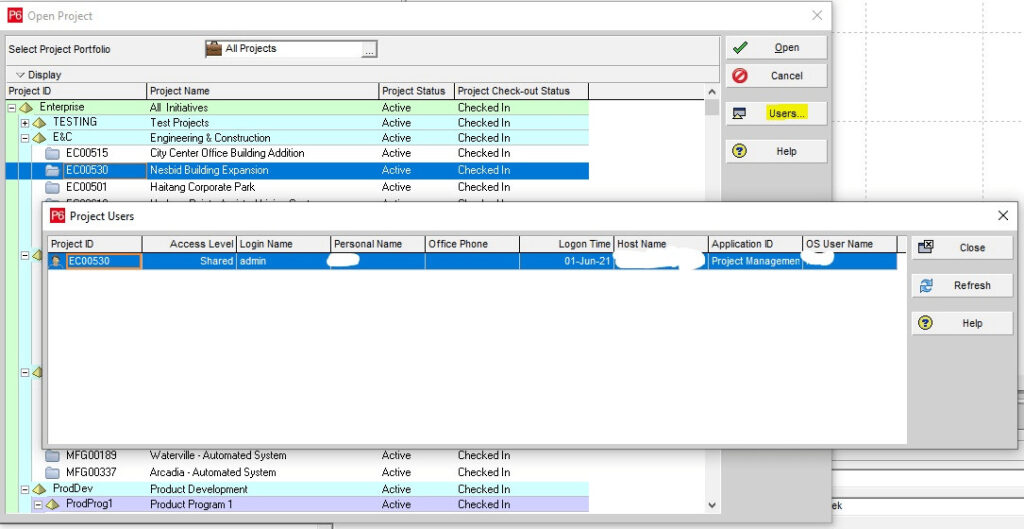Open the Users... dialog button

[x=776, y=114]
